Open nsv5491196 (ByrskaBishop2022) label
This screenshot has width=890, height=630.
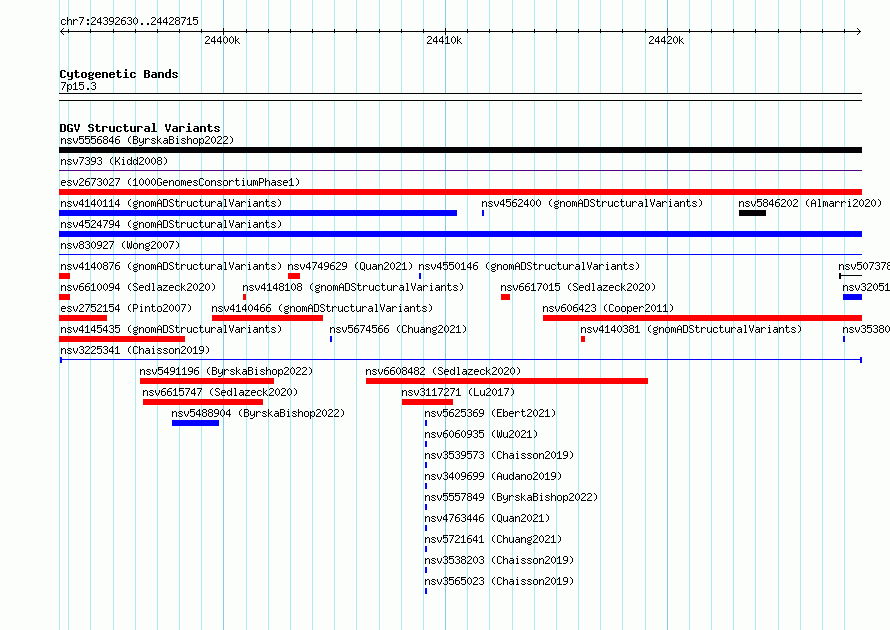(226, 371)
